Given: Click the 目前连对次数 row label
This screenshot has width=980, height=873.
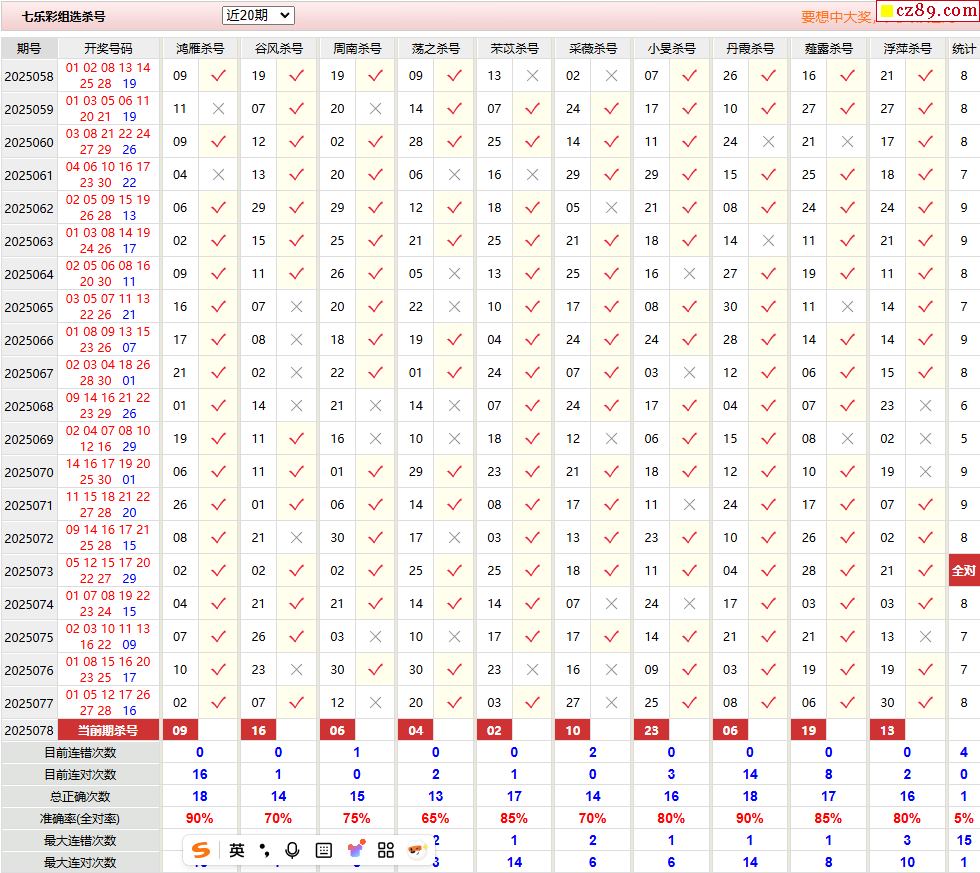Looking at the screenshot, I should 80,775.
